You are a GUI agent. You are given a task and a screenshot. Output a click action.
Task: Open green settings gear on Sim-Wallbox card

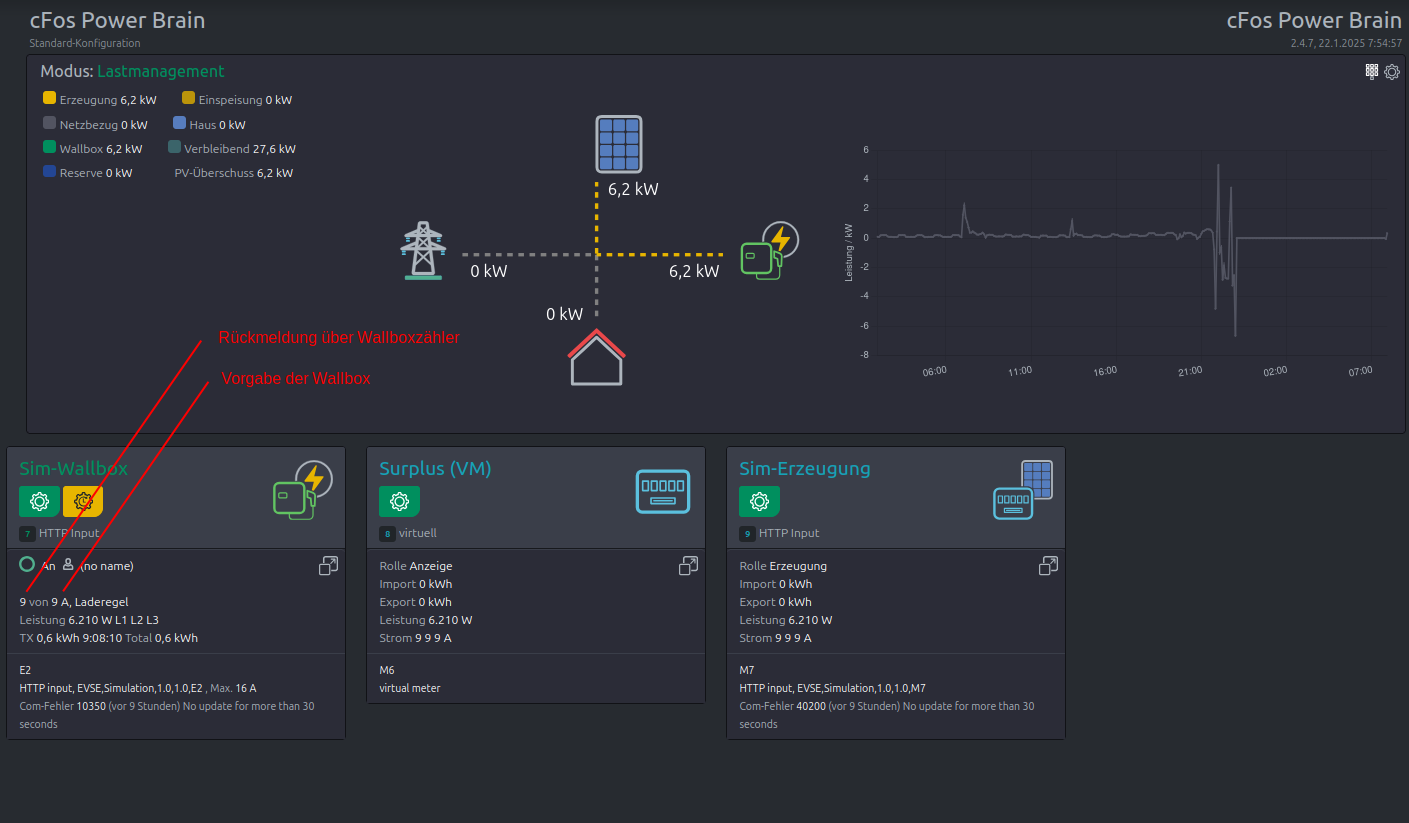[x=40, y=501]
